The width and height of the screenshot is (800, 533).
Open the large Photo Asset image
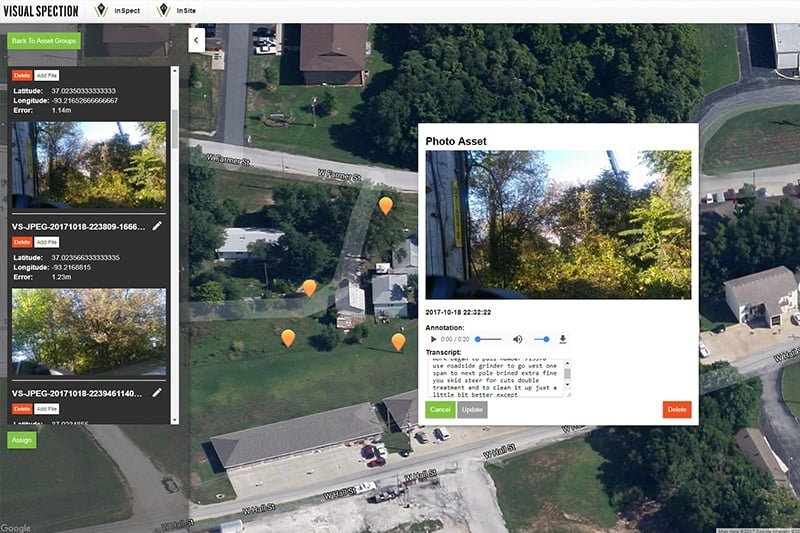[x=558, y=224]
